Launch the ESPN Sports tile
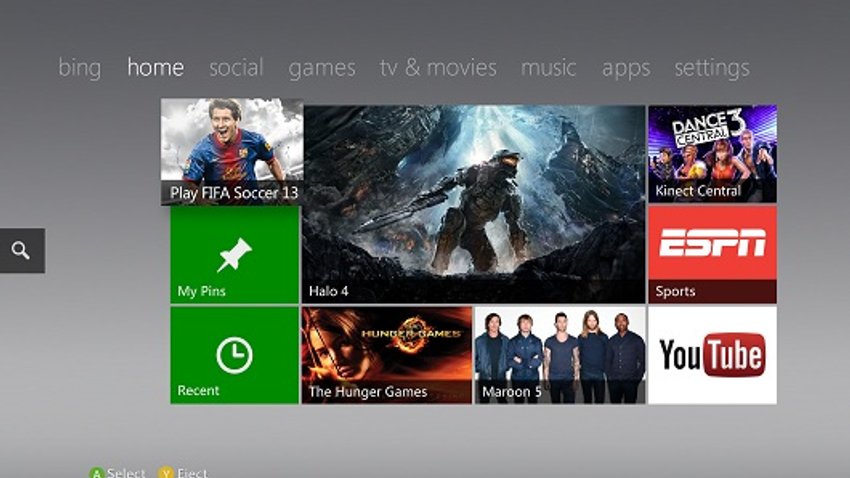Image resolution: width=850 pixels, height=478 pixels. click(712, 255)
